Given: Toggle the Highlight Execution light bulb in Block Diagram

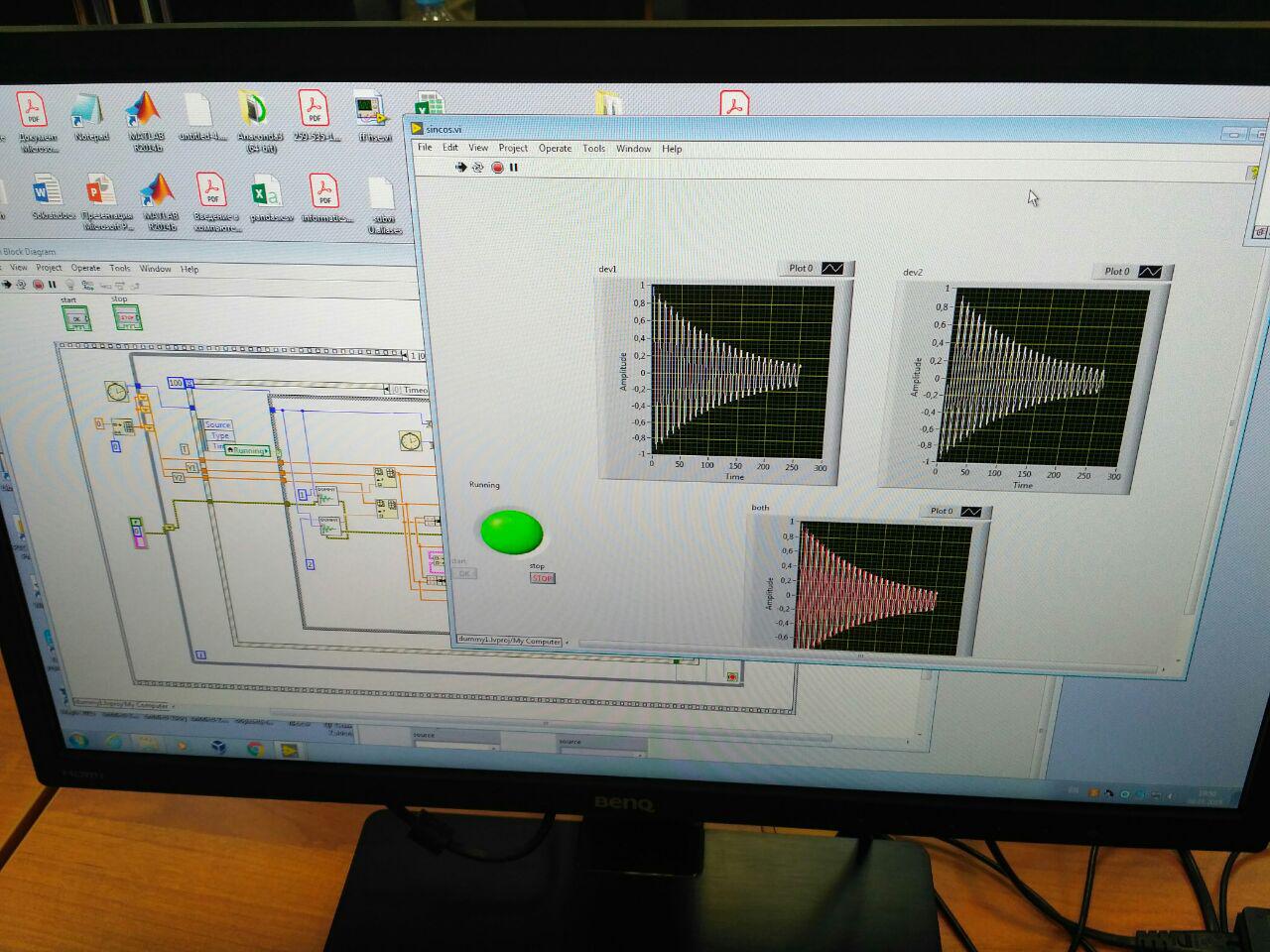Looking at the screenshot, I should point(70,286).
